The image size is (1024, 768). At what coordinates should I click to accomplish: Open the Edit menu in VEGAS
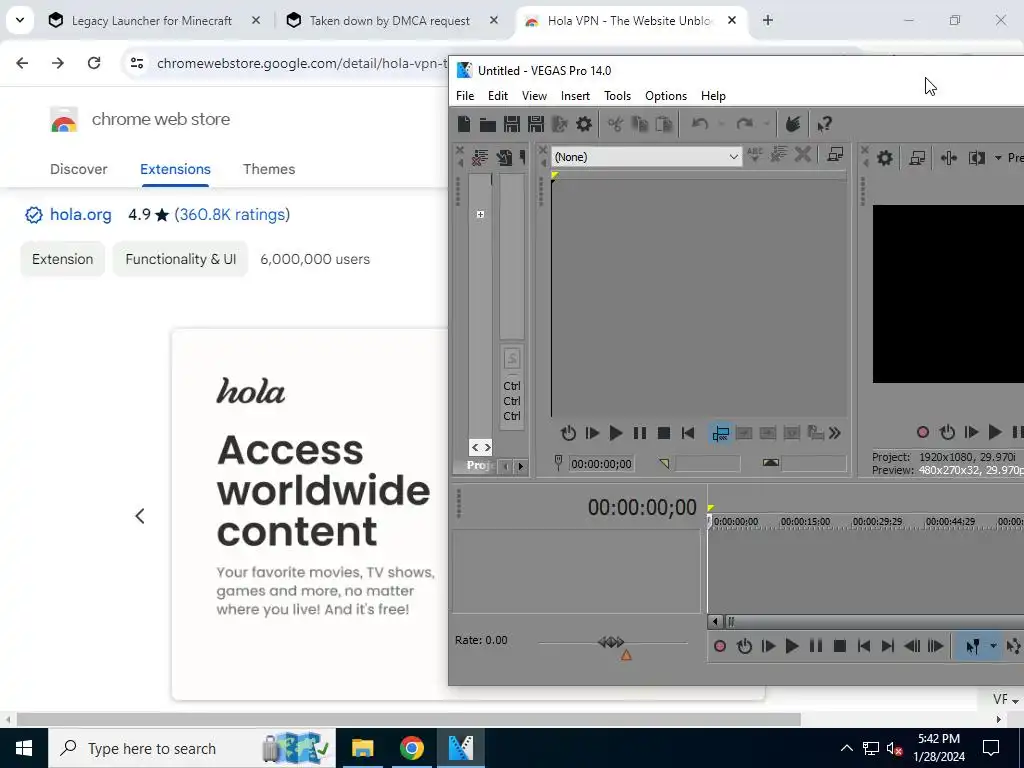pos(498,95)
